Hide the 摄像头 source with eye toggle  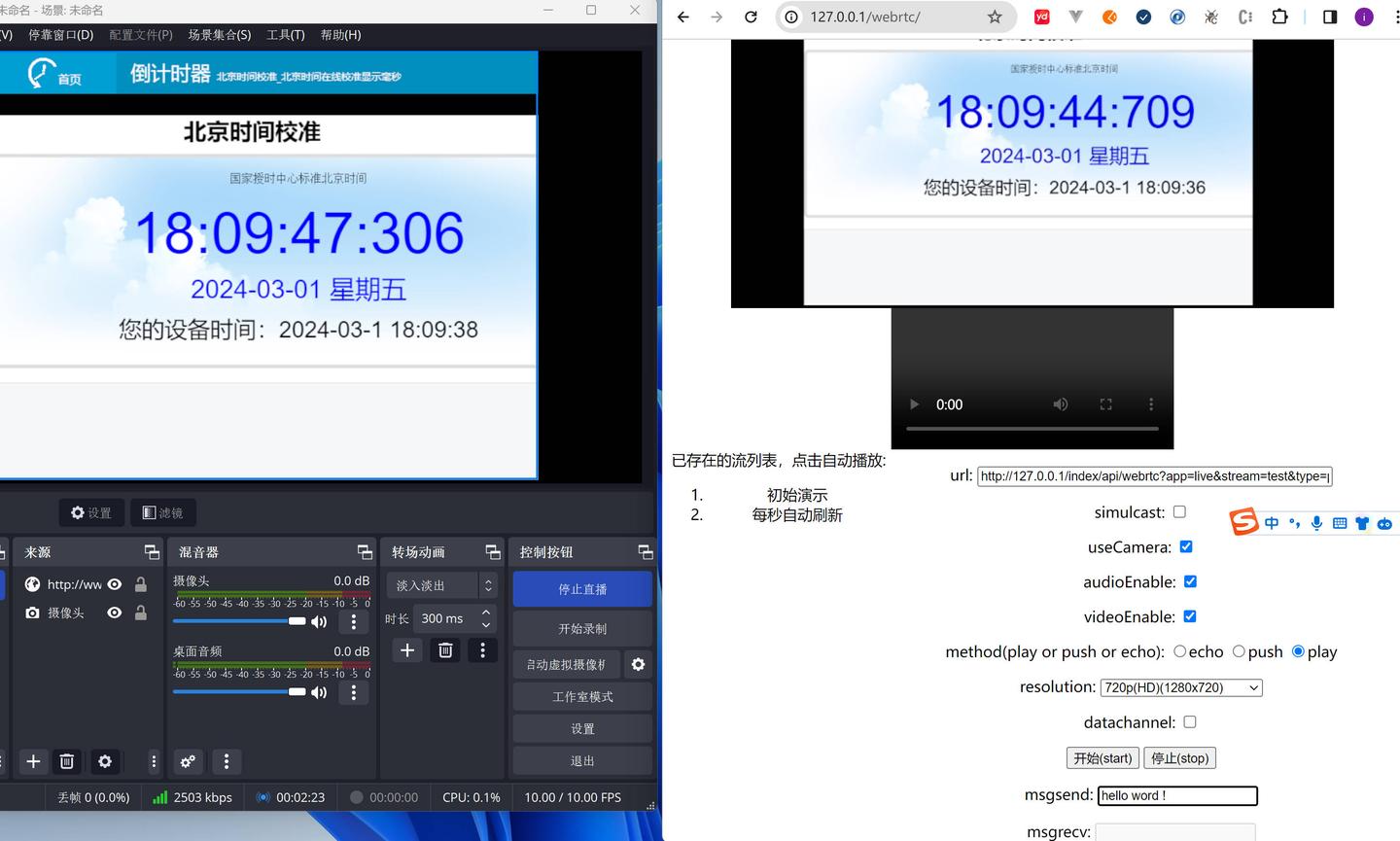tap(114, 613)
